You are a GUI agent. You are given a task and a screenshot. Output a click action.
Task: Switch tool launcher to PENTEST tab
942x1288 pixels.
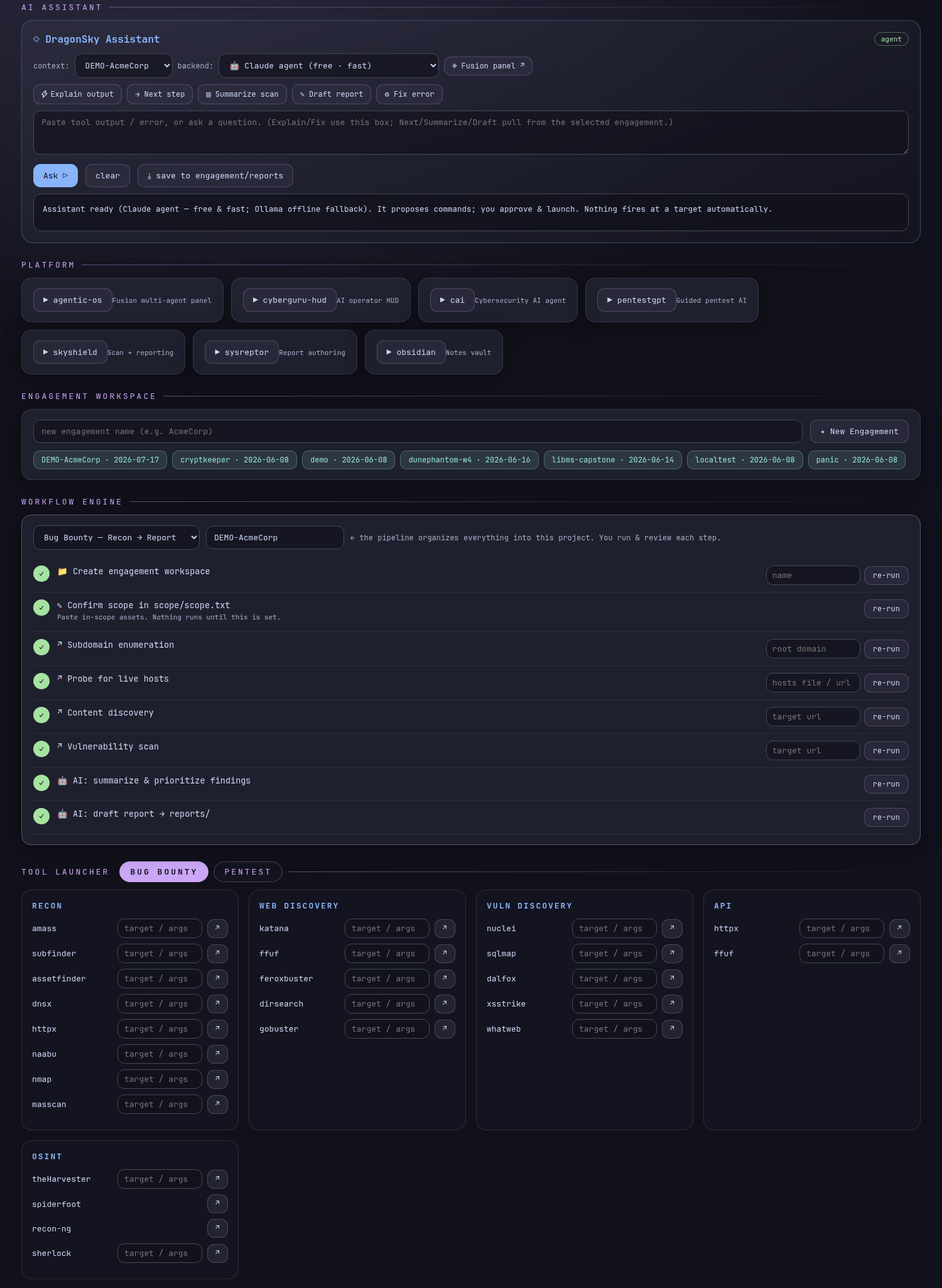tap(248, 871)
